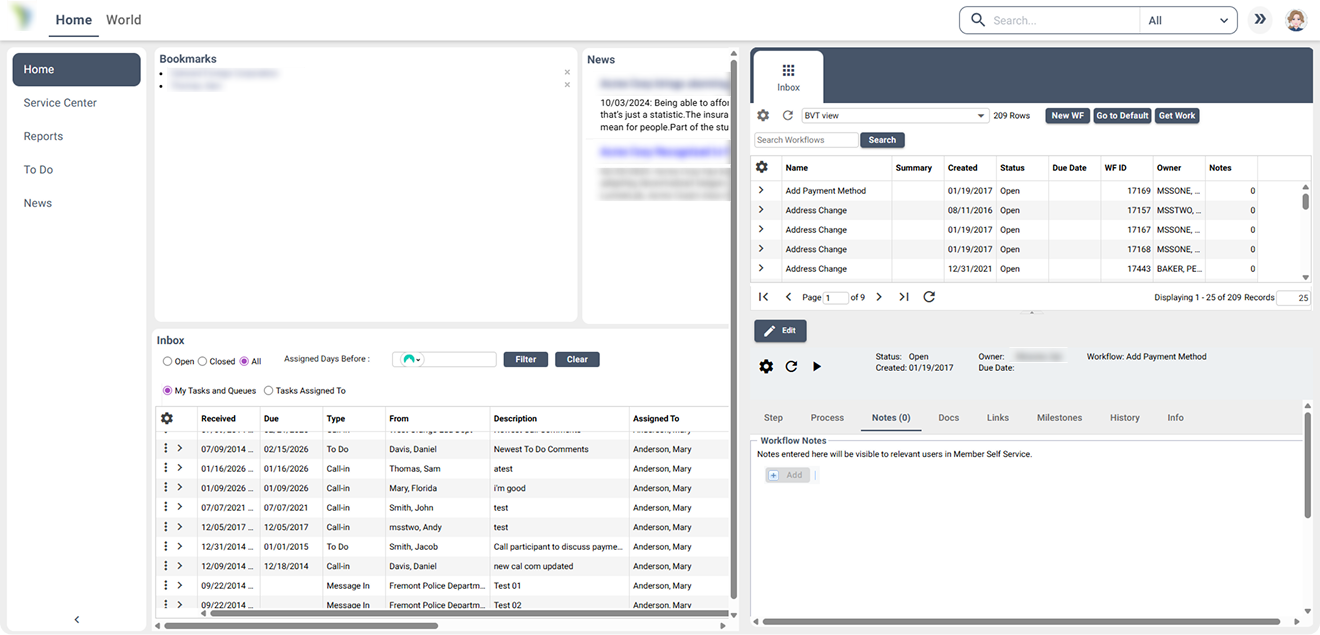Open the Milestones tab
1320x635 pixels.
coord(1059,418)
